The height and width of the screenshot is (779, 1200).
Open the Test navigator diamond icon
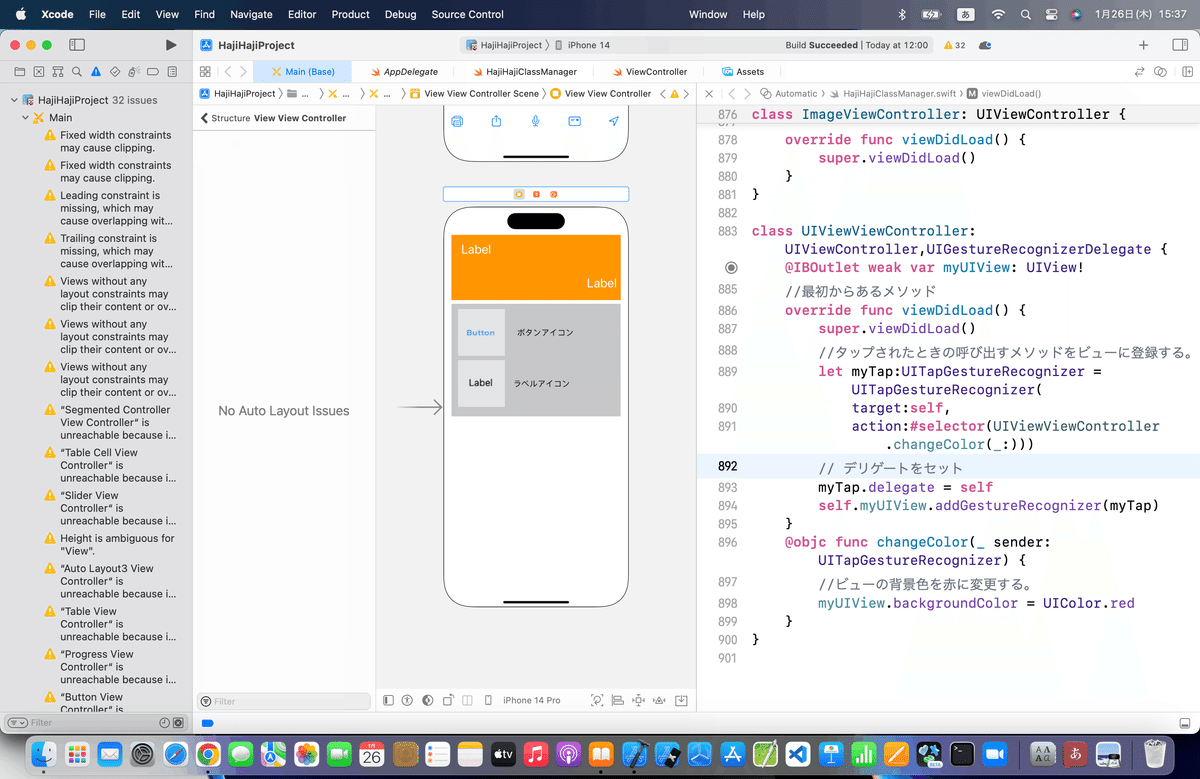[115, 72]
